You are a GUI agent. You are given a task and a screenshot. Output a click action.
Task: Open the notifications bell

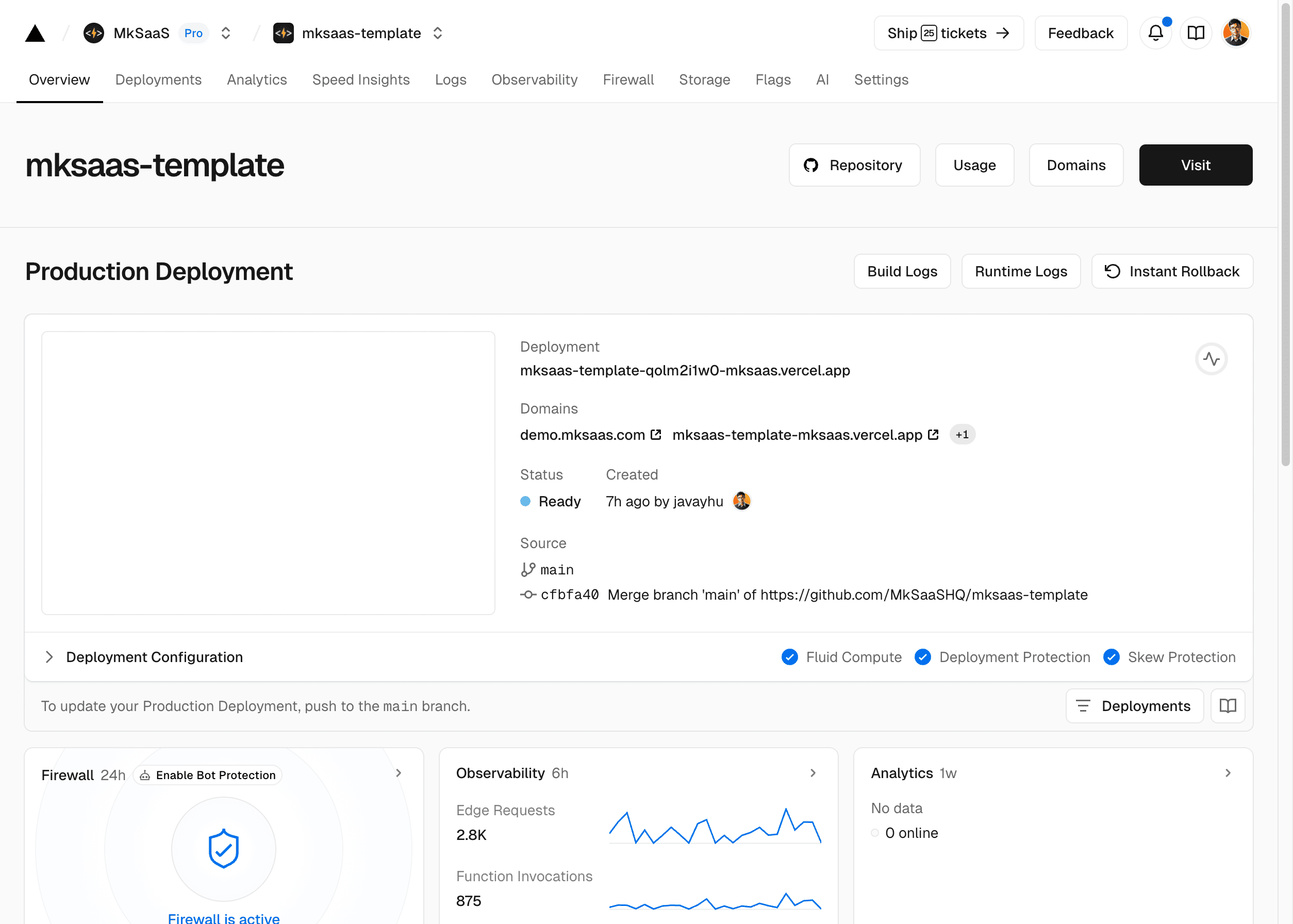tap(1155, 33)
